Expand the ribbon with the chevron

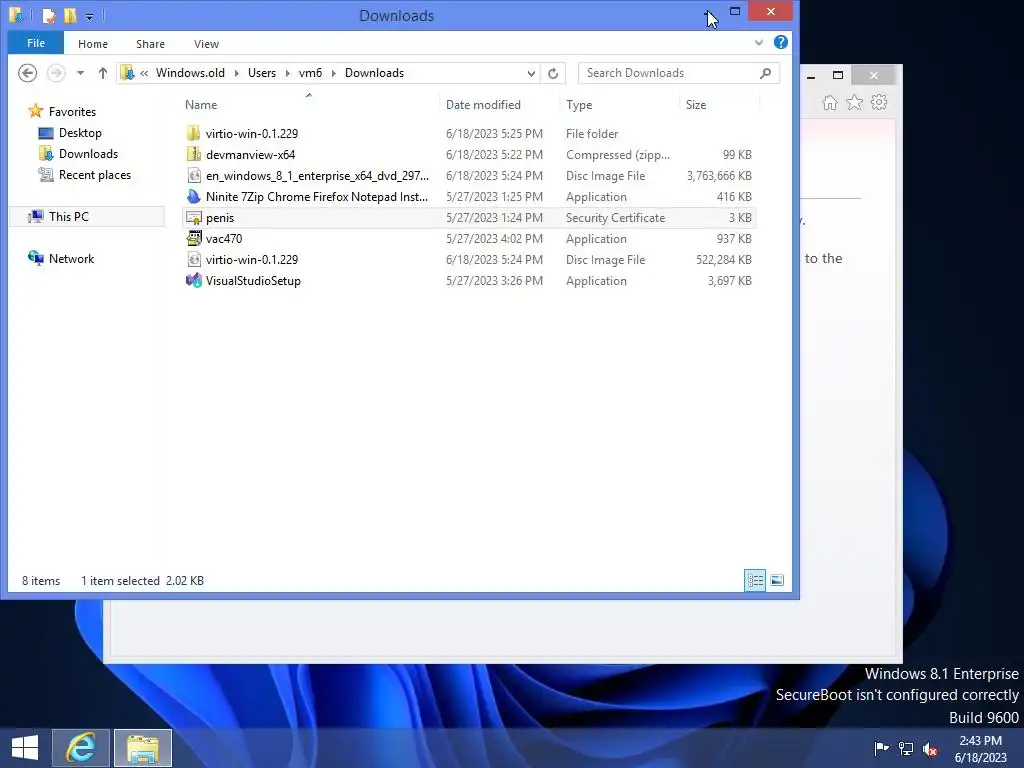(758, 42)
